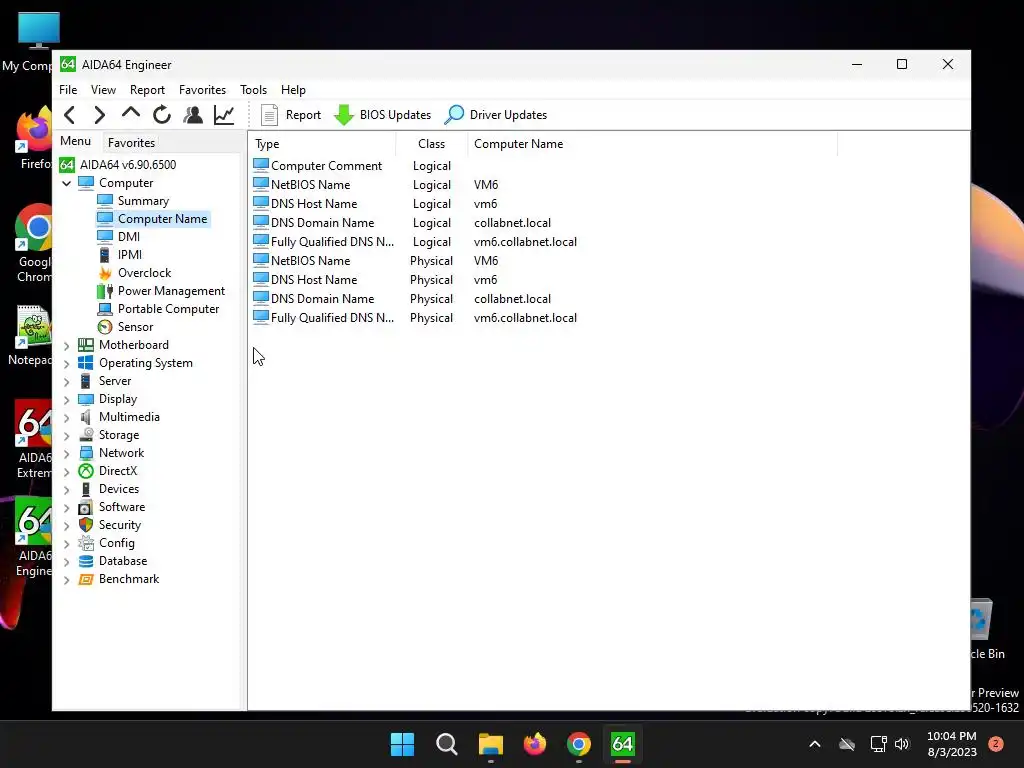Open My Computer desktop icon
The image size is (1024, 768).
click(38, 42)
